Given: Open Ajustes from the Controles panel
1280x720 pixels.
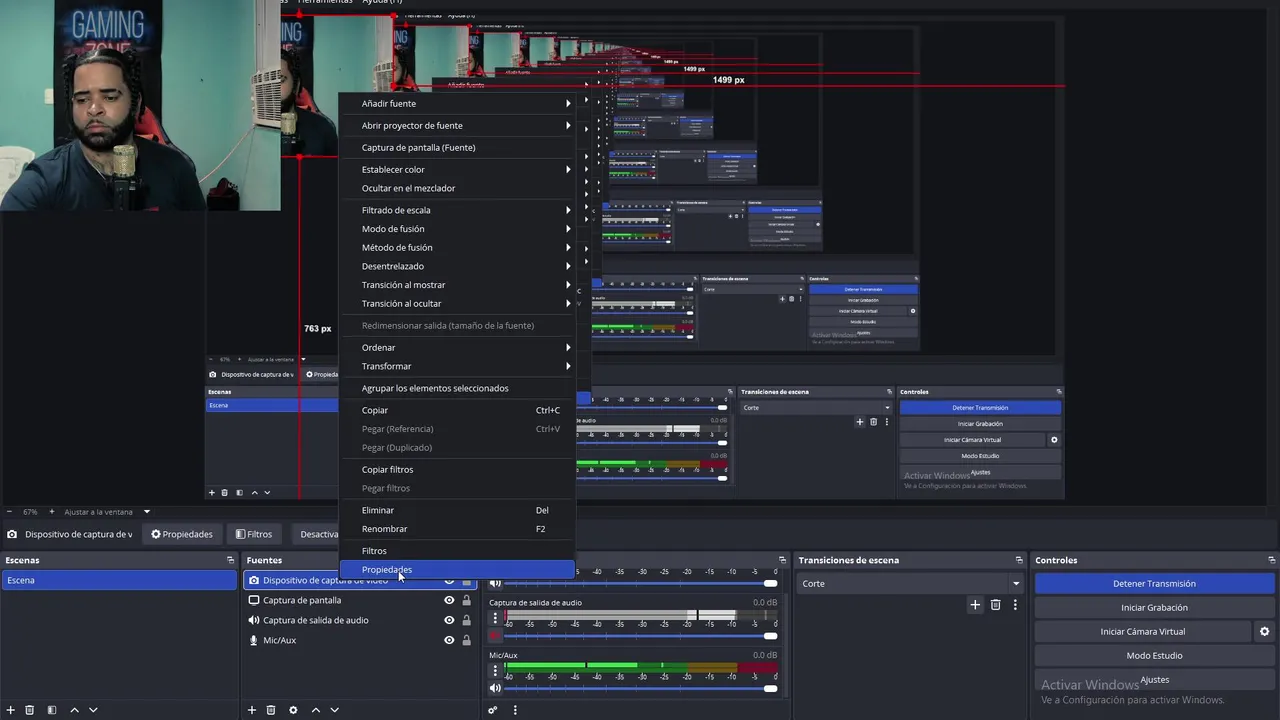Looking at the screenshot, I should (1154, 680).
